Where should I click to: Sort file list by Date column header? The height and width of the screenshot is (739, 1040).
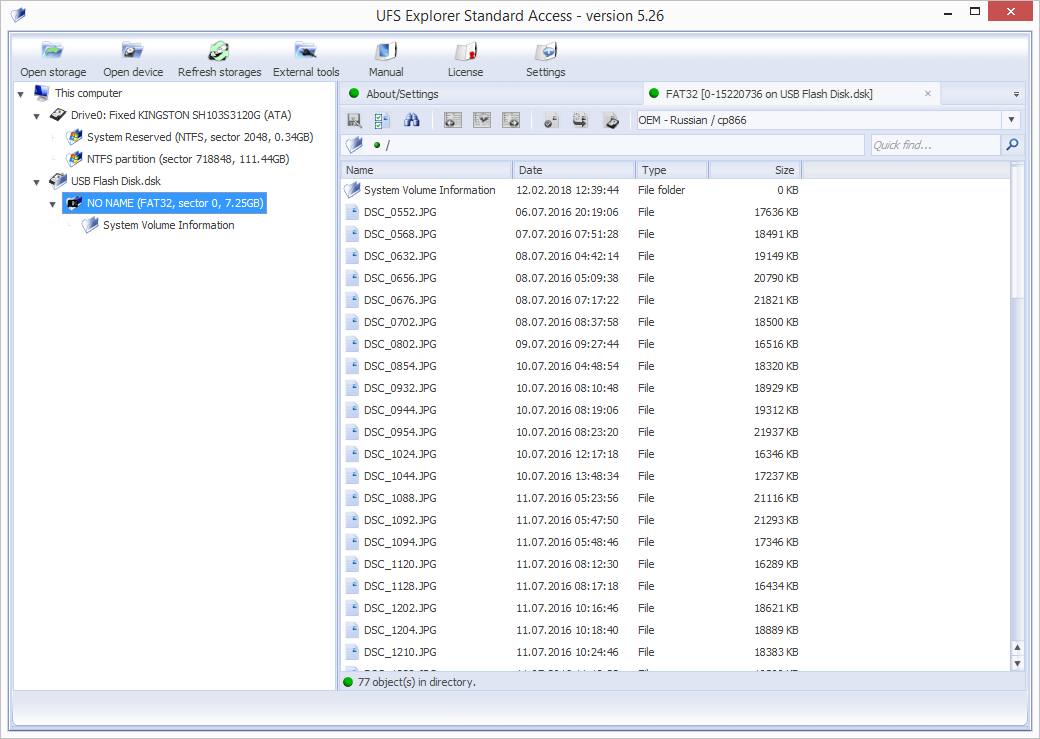(x=573, y=170)
